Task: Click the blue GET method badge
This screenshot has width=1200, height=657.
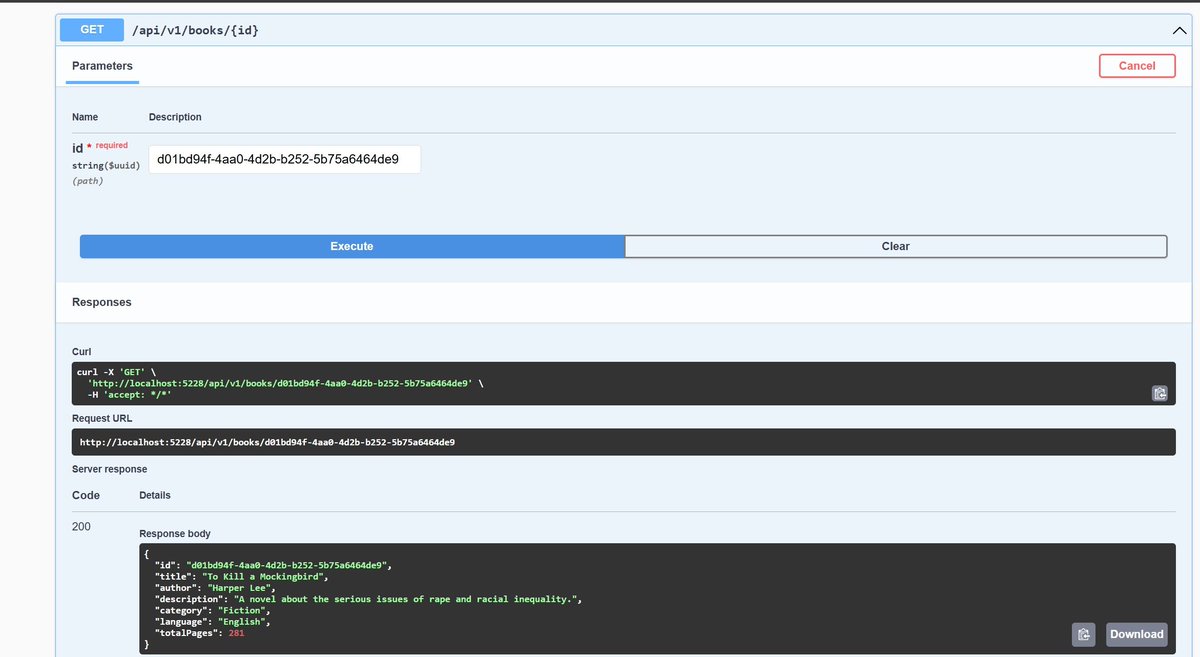Action: click(x=92, y=30)
